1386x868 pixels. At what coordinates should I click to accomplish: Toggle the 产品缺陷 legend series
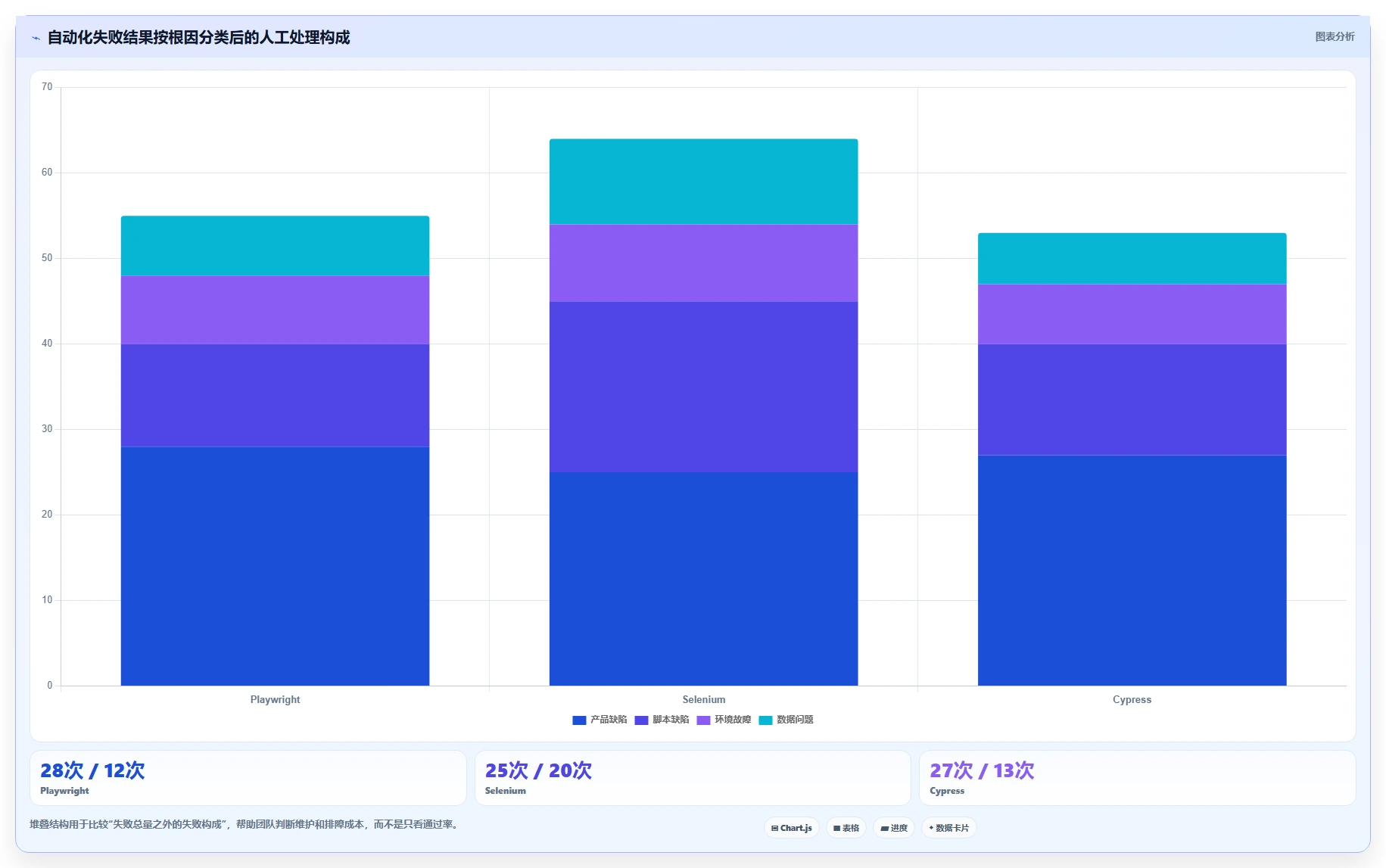[600, 720]
